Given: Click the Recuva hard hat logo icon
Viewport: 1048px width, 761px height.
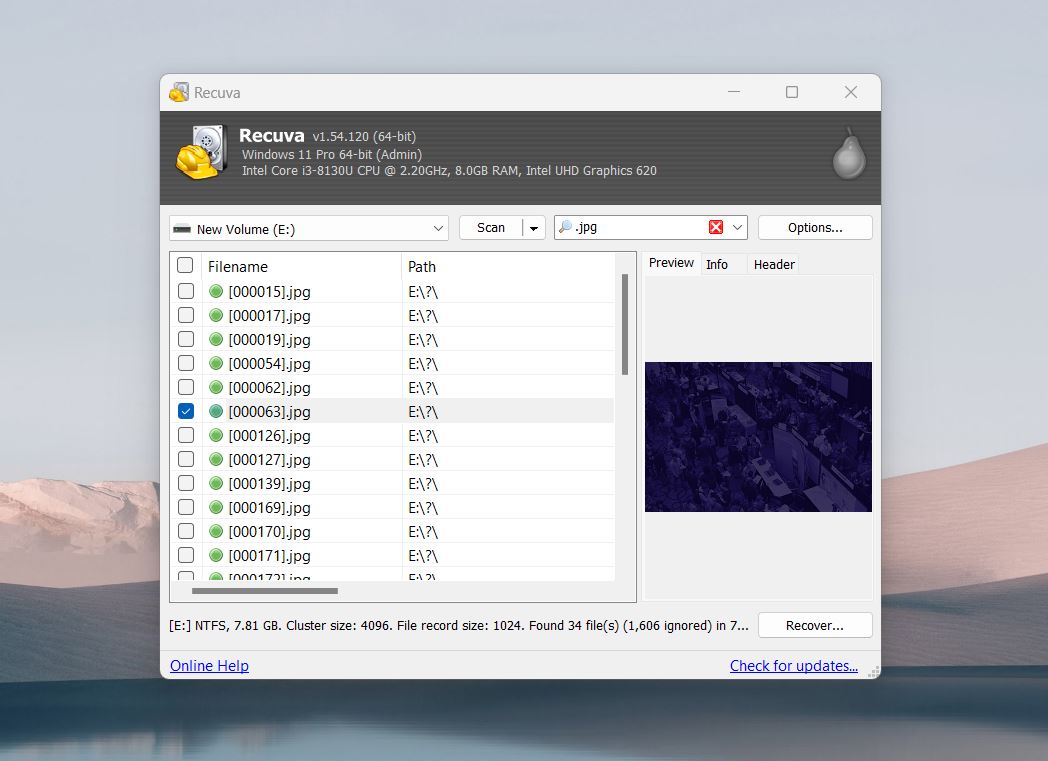Looking at the screenshot, I should (200, 153).
